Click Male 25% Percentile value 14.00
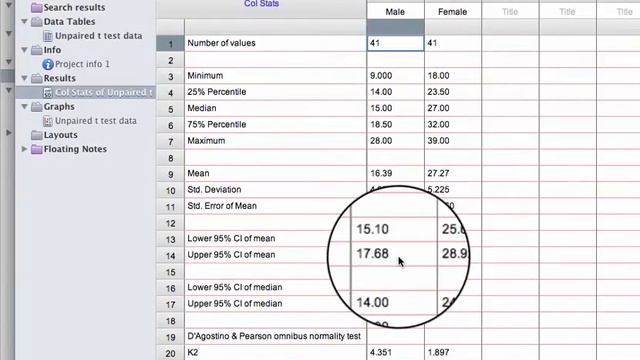640x360 pixels. click(x=381, y=92)
